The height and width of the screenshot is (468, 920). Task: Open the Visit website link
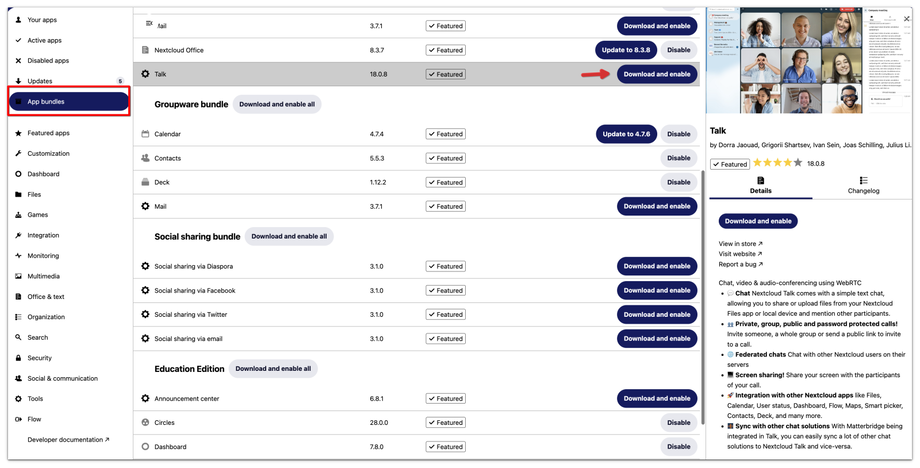click(x=740, y=255)
